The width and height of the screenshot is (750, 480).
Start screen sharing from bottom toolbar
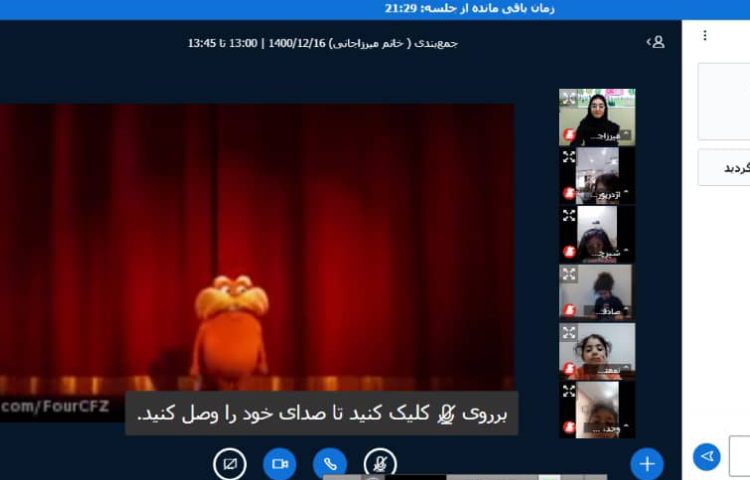coord(230,463)
